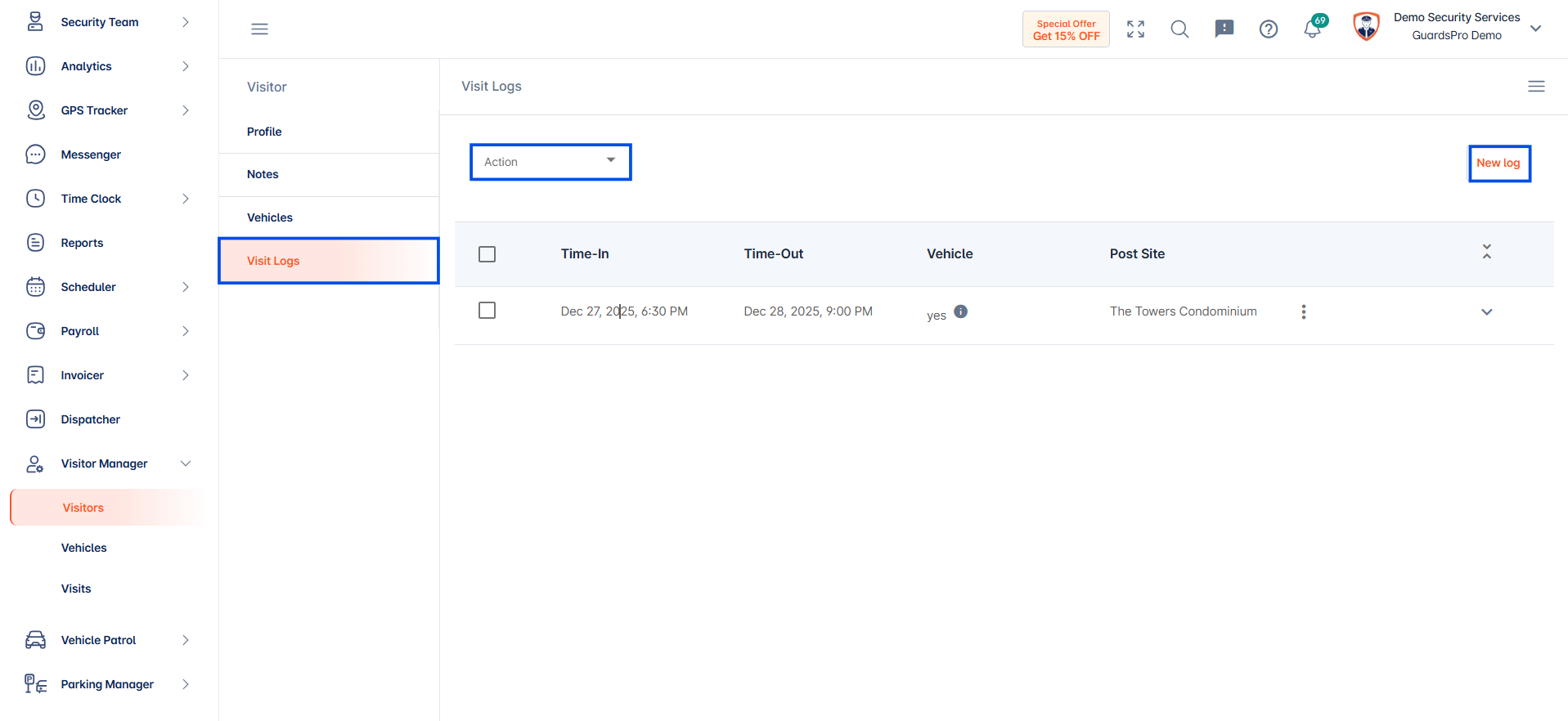Image resolution: width=1568 pixels, height=721 pixels.
Task: Click the Reports icon in sidebar
Action: coord(35,243)
